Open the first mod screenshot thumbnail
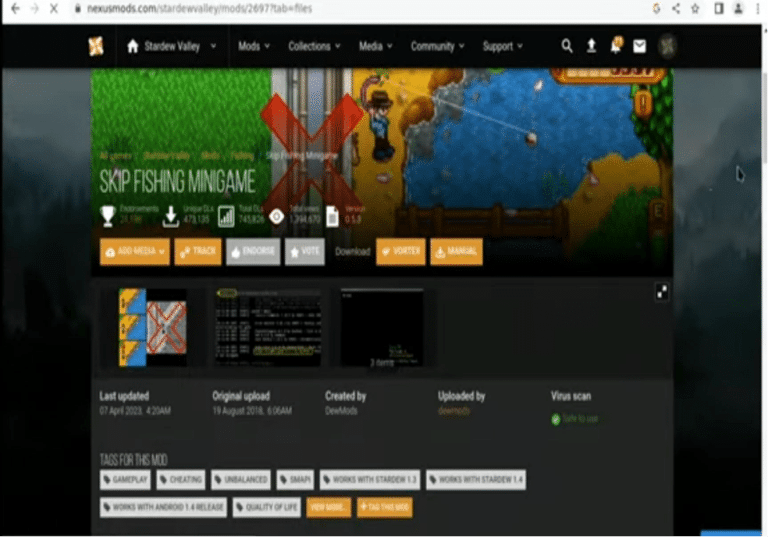 pyautogui.click(x=152, y=327)
